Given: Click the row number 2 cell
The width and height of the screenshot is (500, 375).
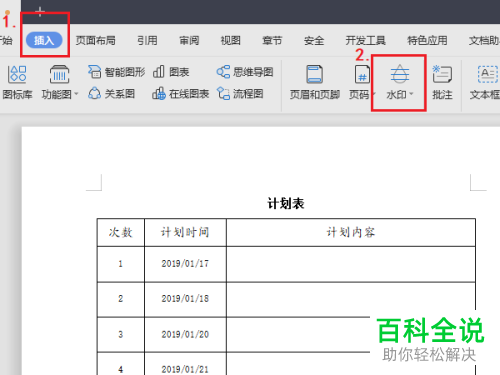Looking at the screenshot, I should [x=121, y=299].
